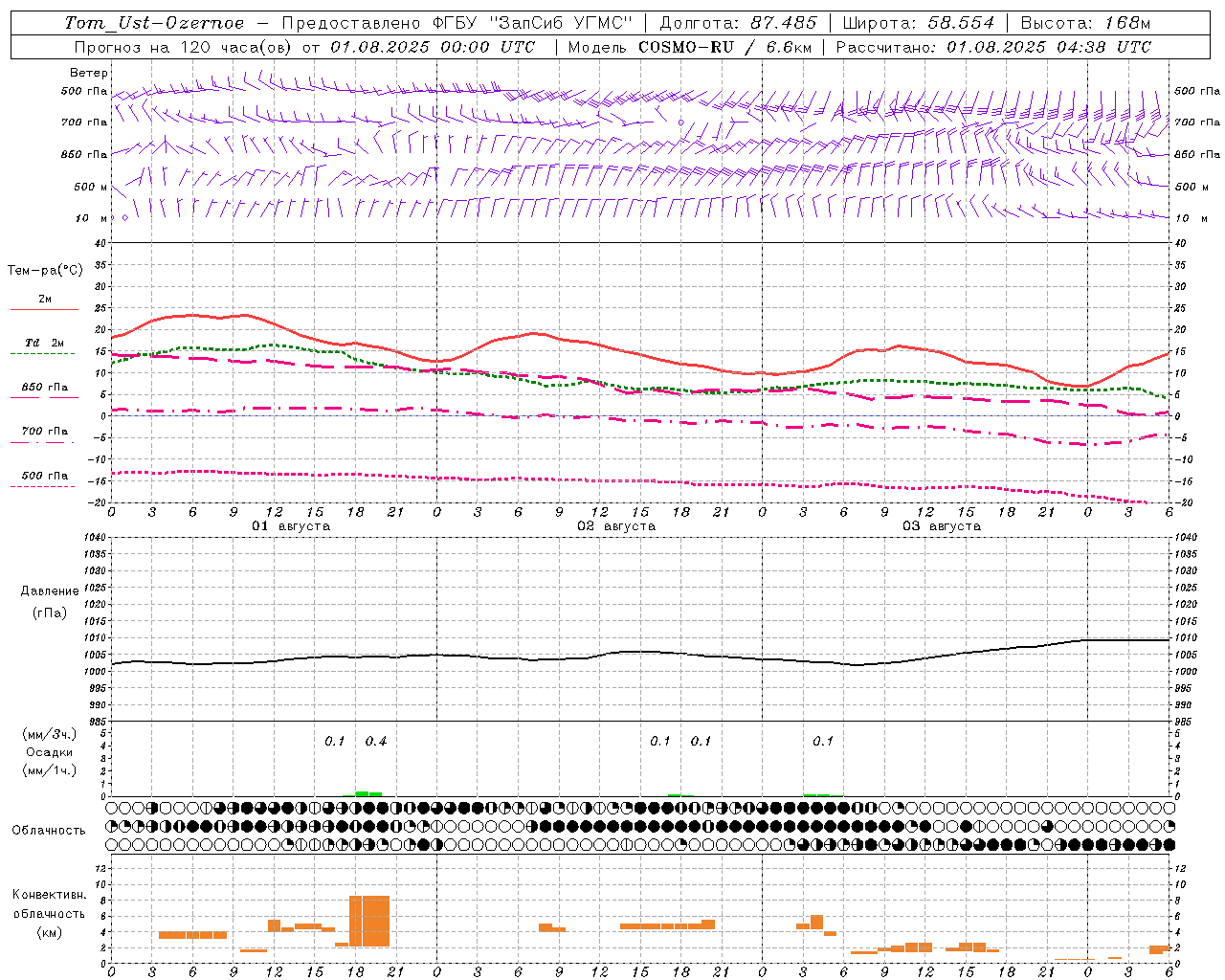This screenshot has height=980, width=1225.
Task: Click 40 on the left temperature axis
Action: [100, 243]
